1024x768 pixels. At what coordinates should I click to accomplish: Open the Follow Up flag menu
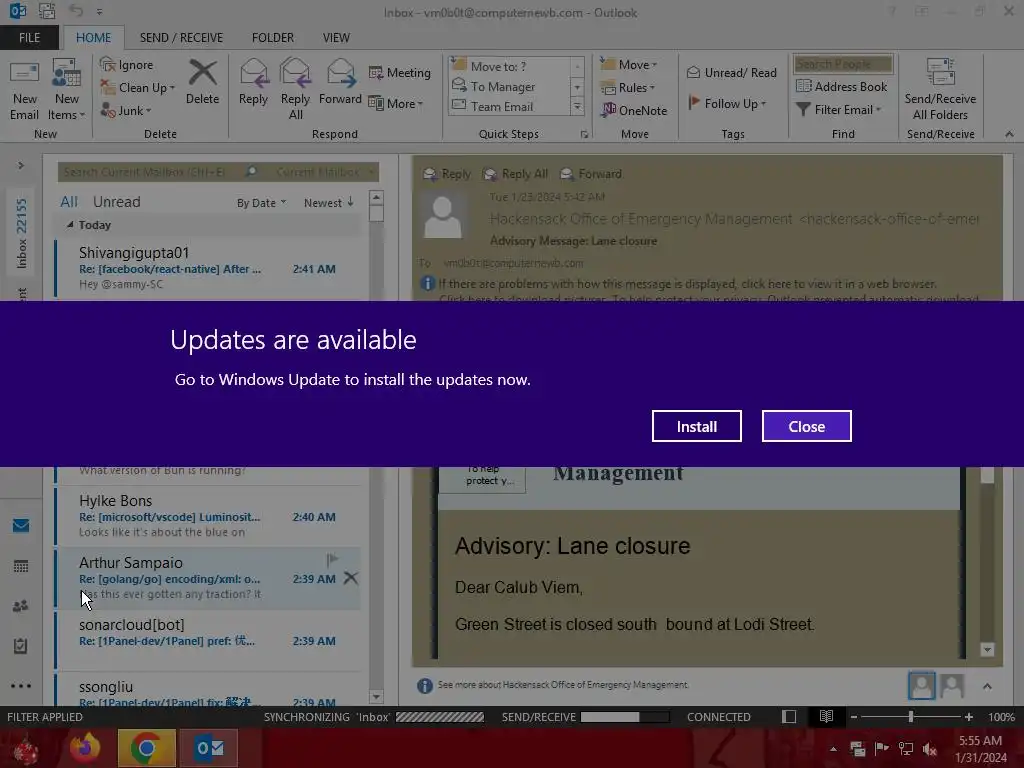727,103
